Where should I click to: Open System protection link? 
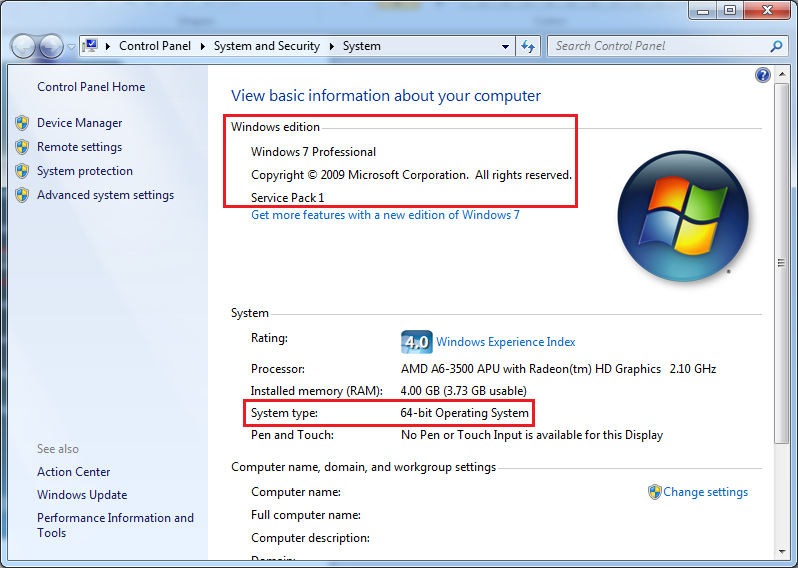tap(84, 171)
